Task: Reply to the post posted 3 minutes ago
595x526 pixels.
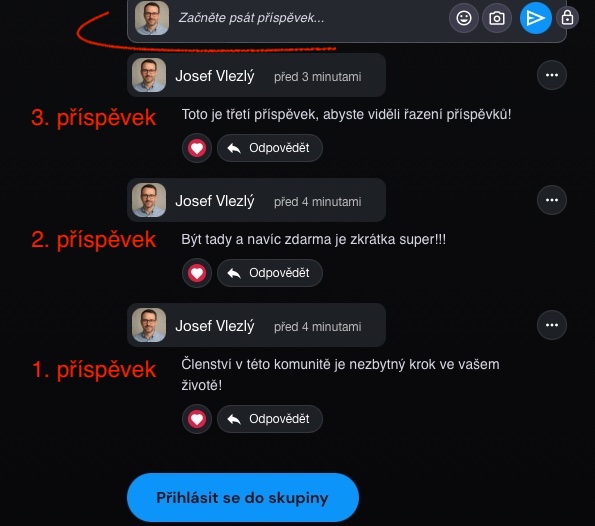Action: (x=270, y=148)
